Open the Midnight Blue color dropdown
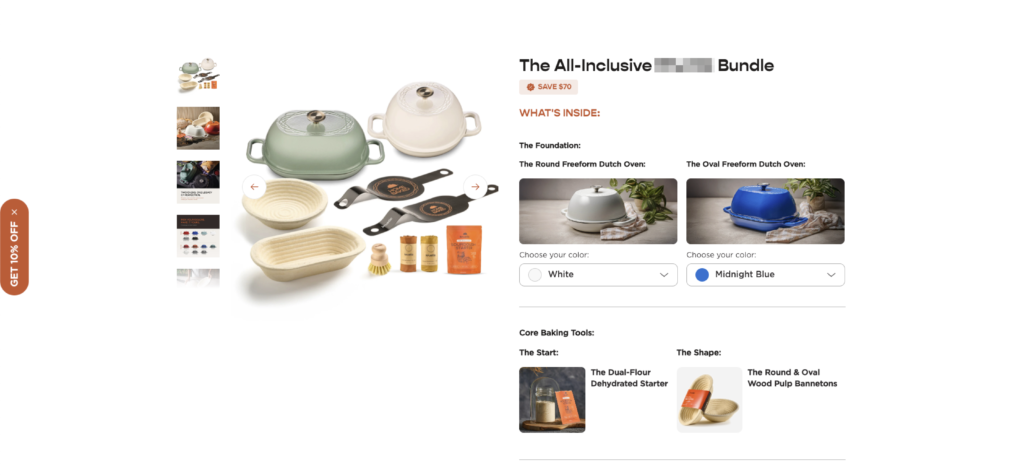Viewport: 1024px width, 476px height. pos(765,275)
